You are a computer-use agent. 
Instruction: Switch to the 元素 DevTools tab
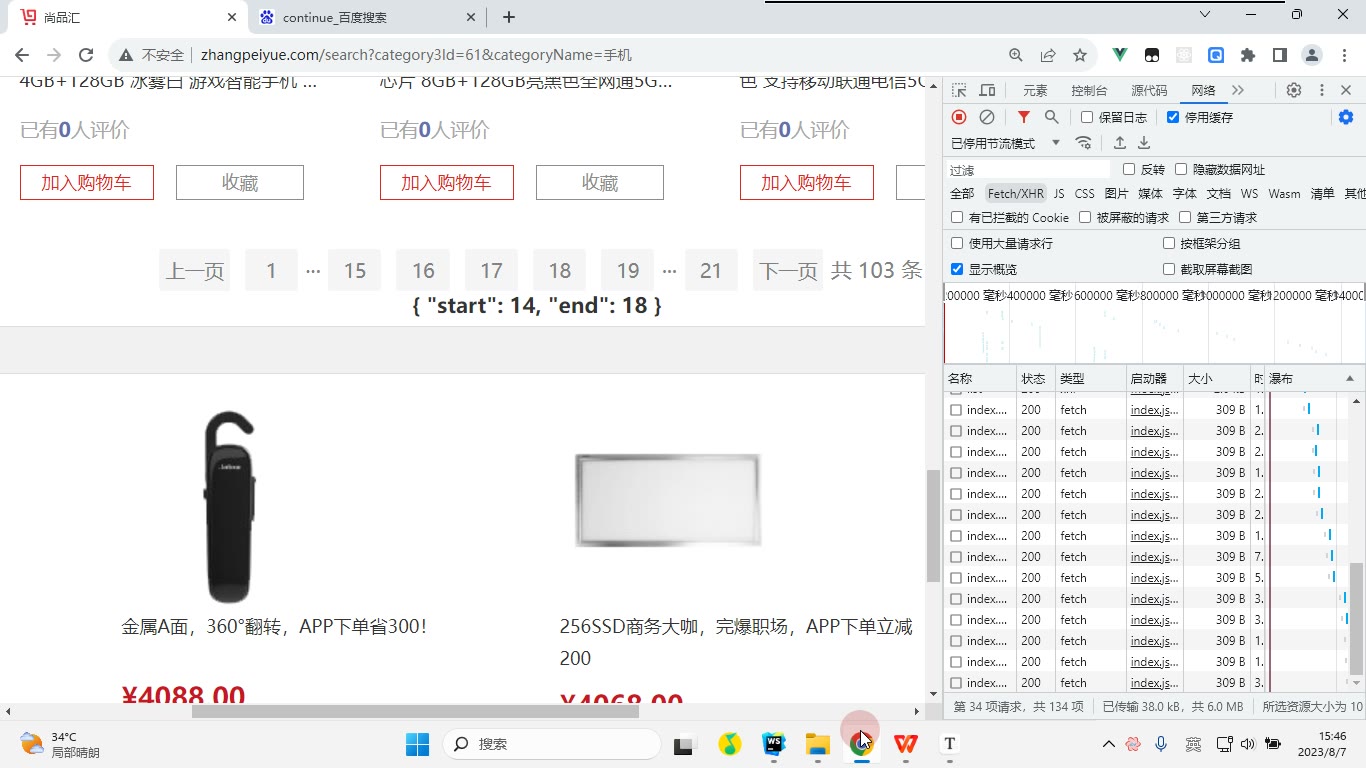1035,90
